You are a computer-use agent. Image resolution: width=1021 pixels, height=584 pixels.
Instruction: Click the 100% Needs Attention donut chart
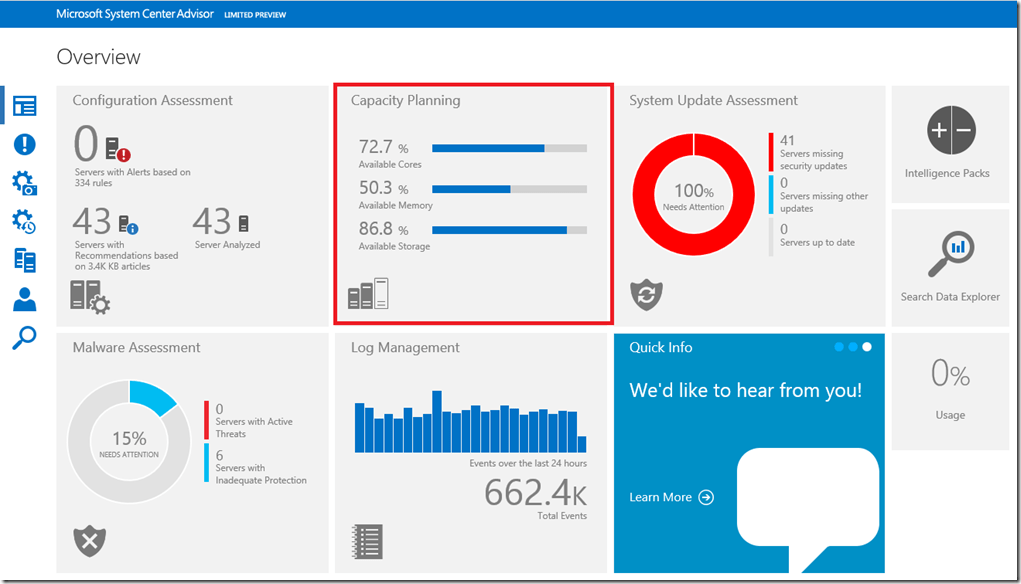[x=694, y=195]
